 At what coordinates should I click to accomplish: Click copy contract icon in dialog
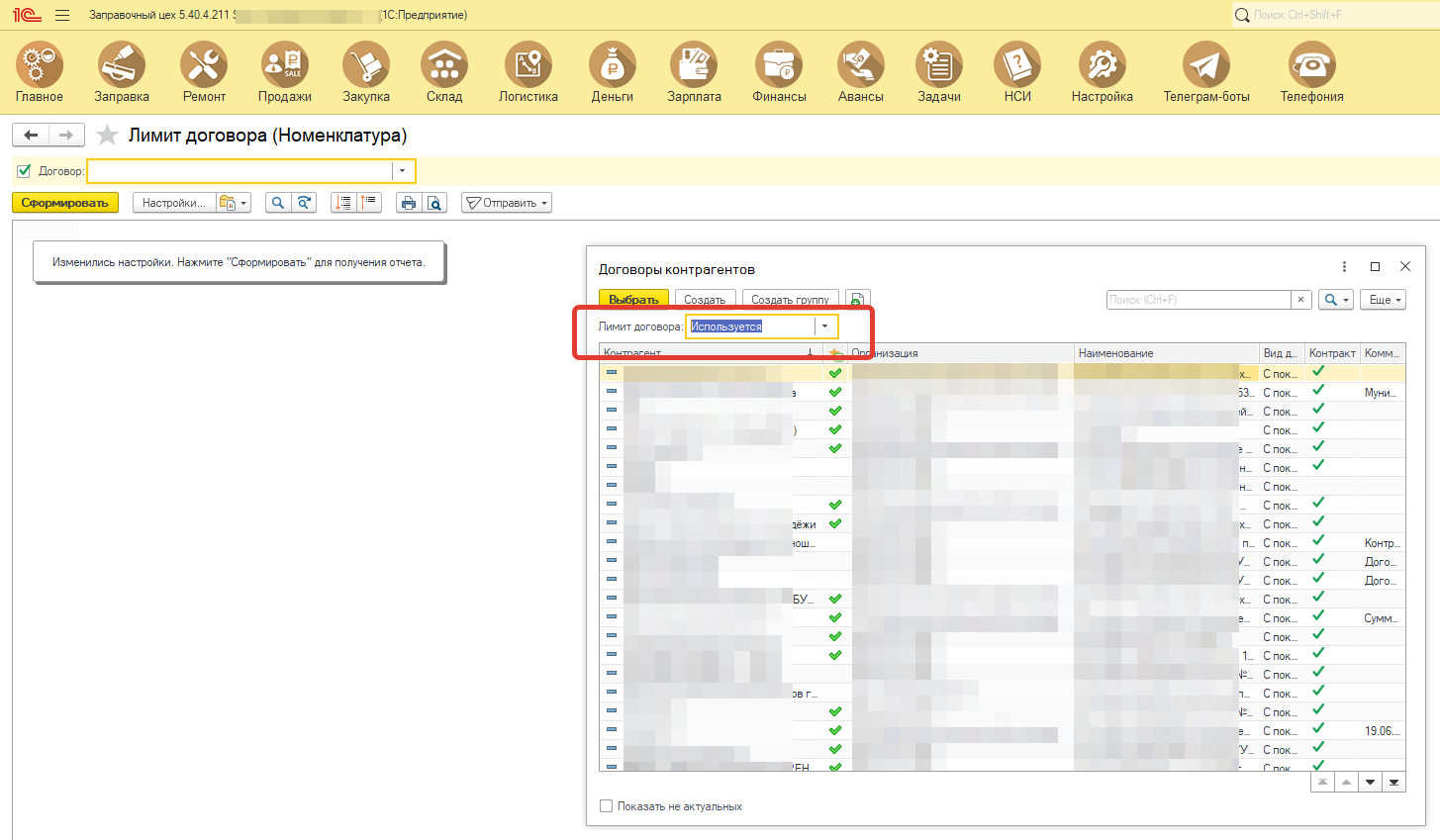[x=858, y=300]
